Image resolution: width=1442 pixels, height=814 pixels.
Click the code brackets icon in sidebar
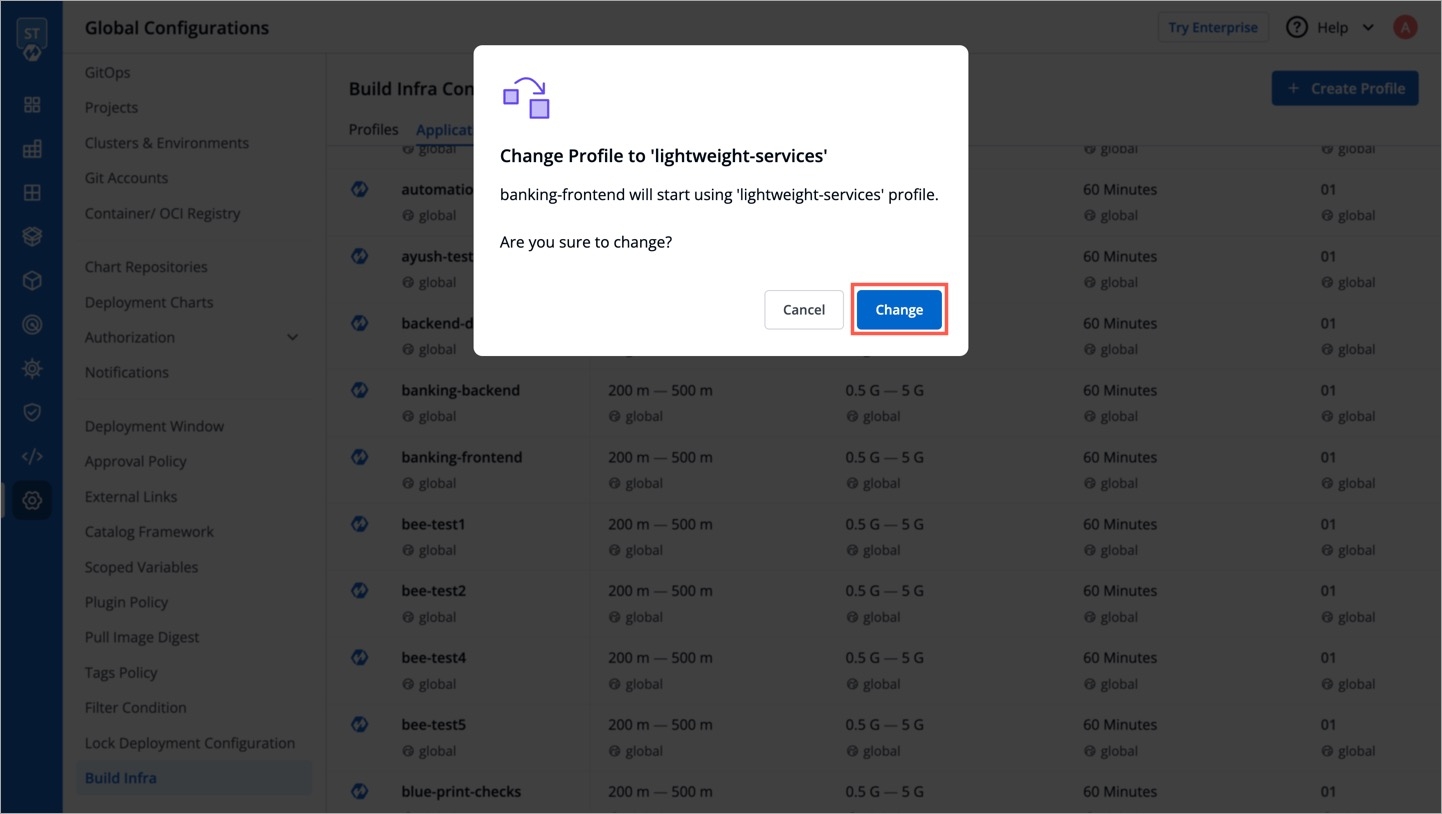pyautogui.click(x=32, y=457)
